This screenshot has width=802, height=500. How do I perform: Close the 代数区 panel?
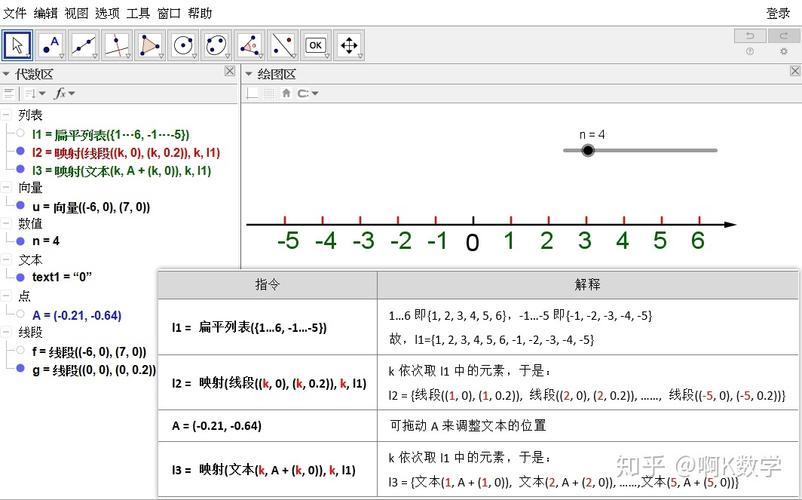click(x=230, y=71)
